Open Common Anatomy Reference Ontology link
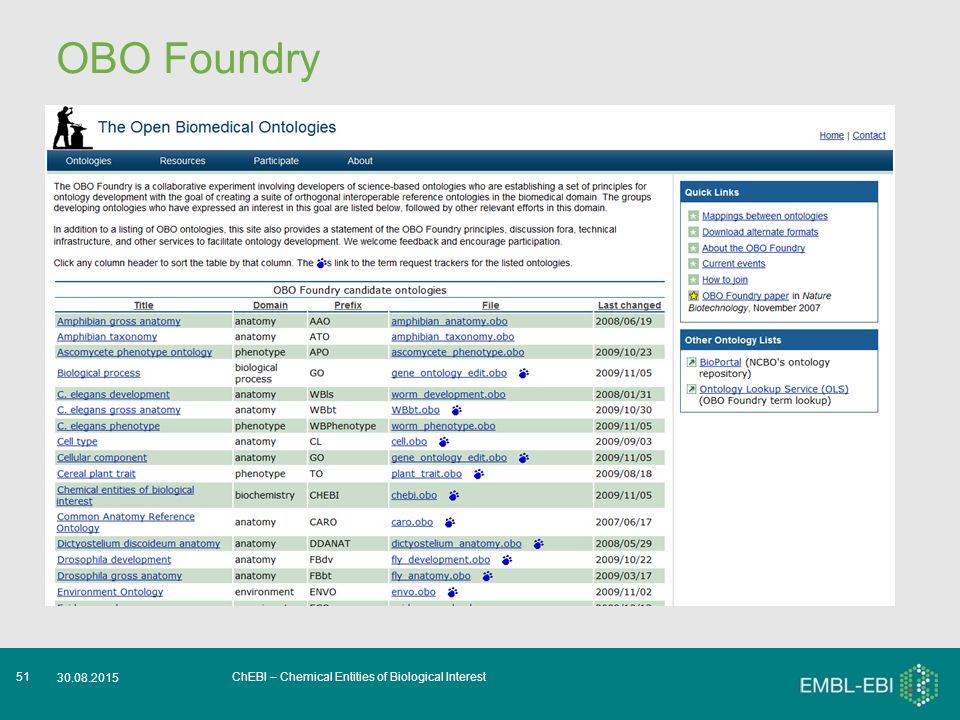This screenshot has height=720, width=960. tap(126, 522)
